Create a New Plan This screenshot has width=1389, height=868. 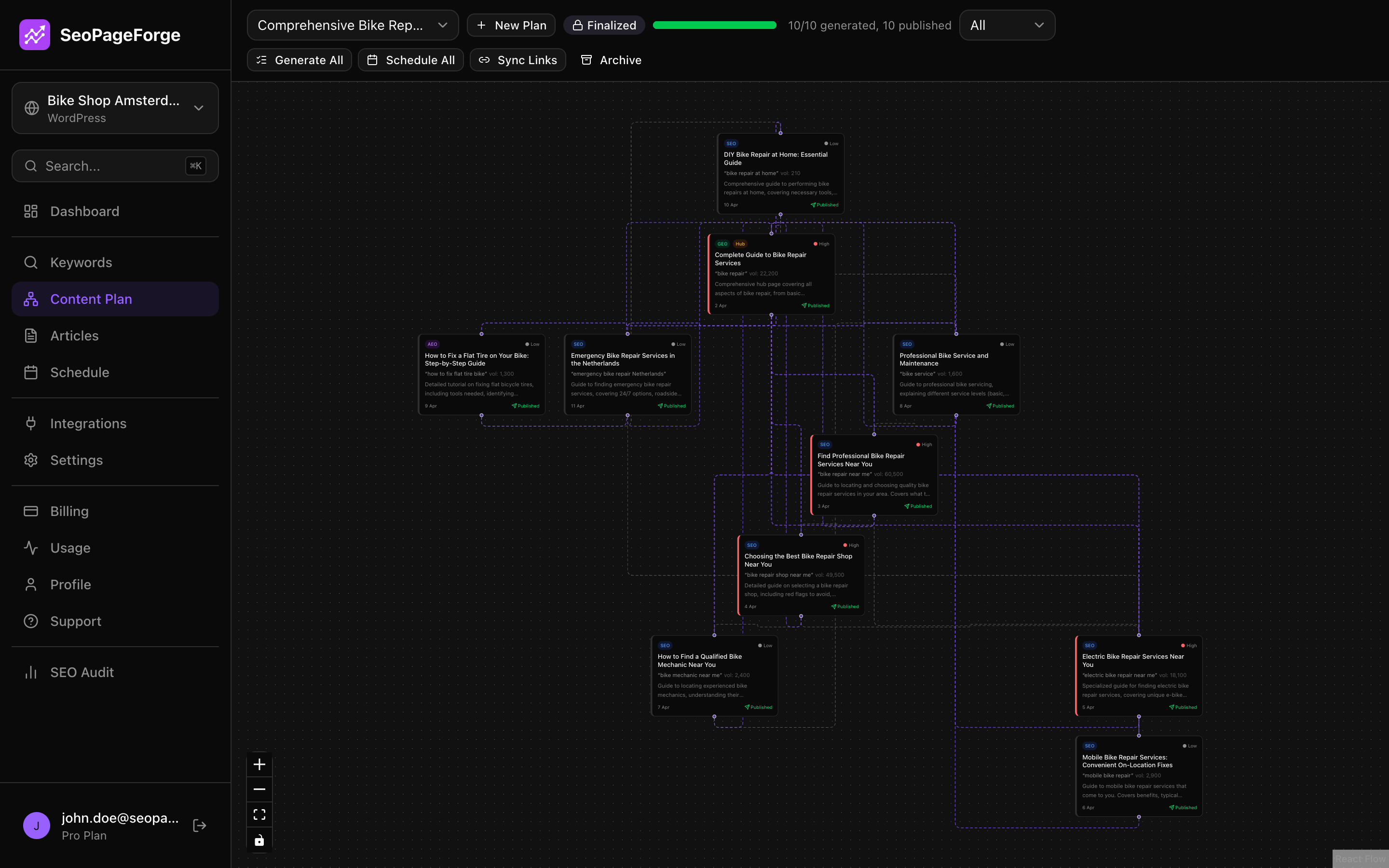coord(511,25)
